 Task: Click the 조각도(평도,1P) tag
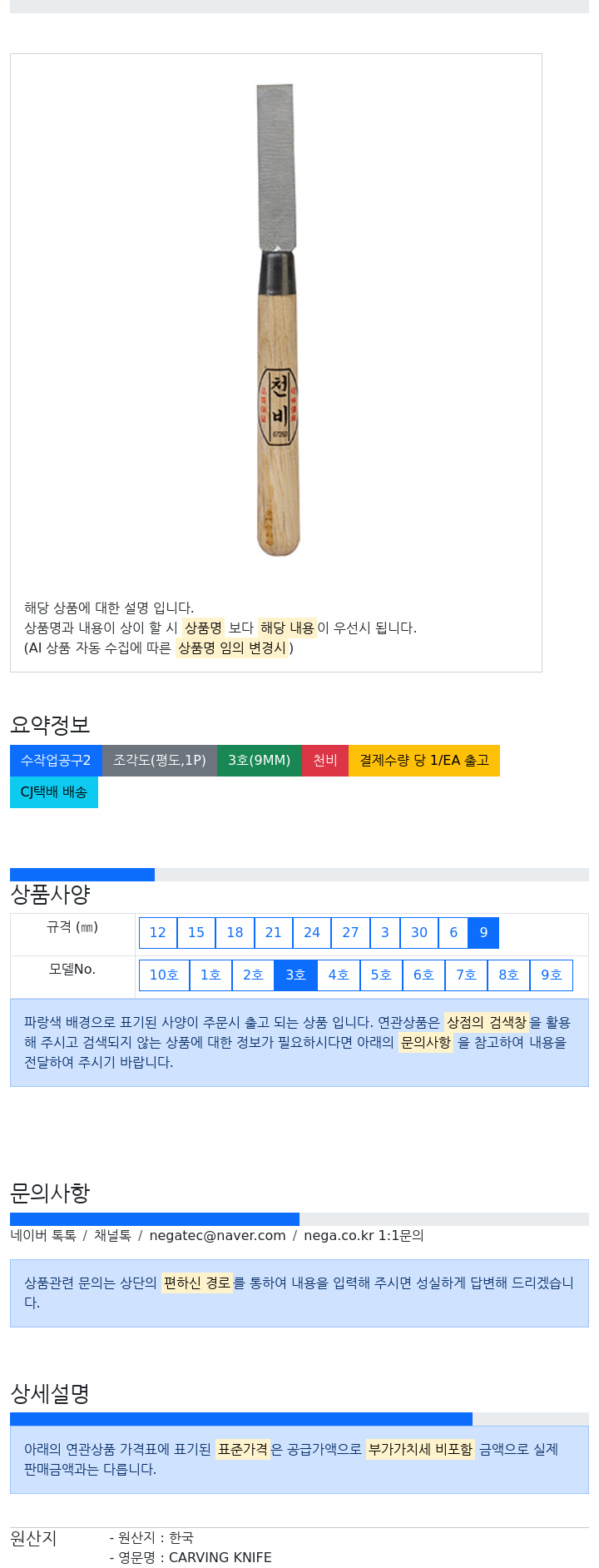tap(160, 761)
